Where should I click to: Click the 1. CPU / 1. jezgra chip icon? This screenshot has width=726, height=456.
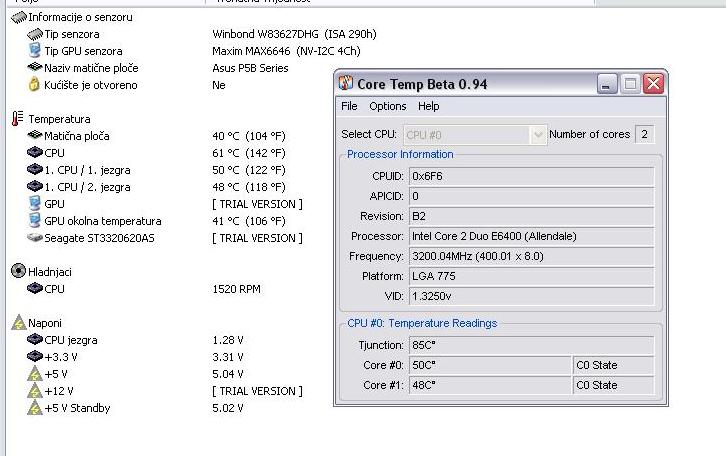[35, 169]
